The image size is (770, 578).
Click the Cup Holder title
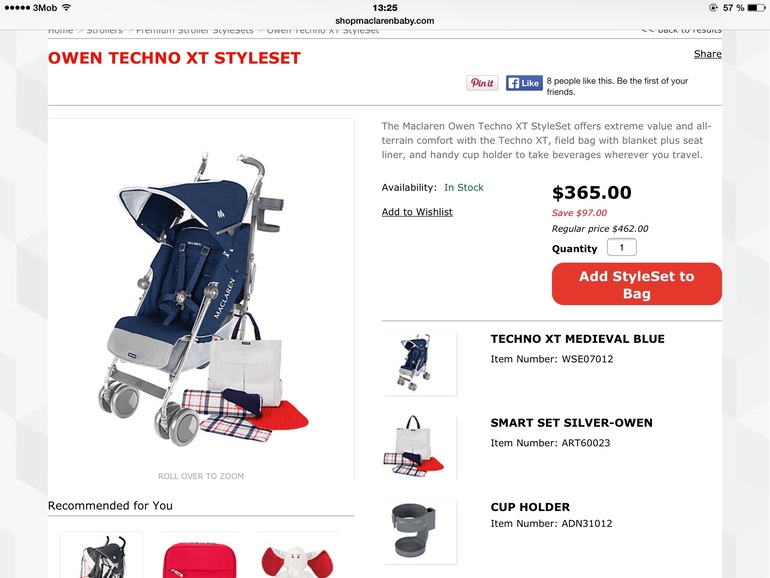click(530, 507)
